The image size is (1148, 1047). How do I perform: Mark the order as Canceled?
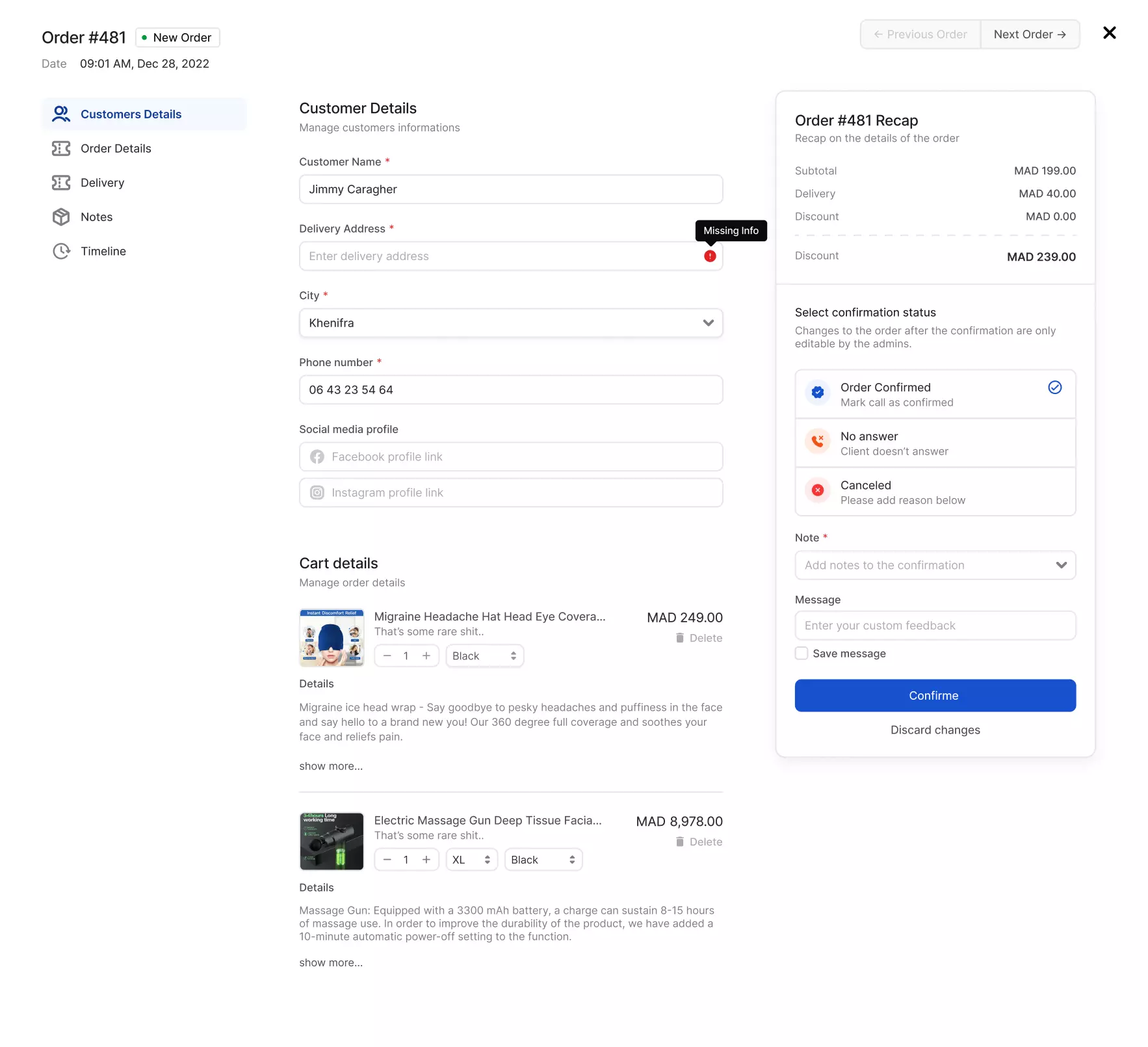click(935, 492)
